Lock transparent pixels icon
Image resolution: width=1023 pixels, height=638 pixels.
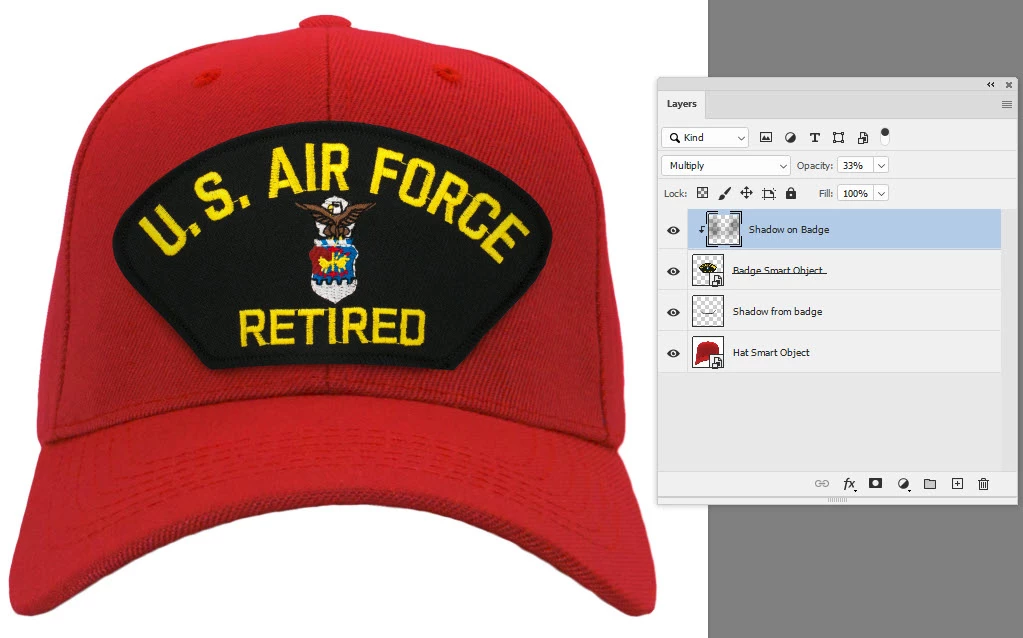coord(703,193)
